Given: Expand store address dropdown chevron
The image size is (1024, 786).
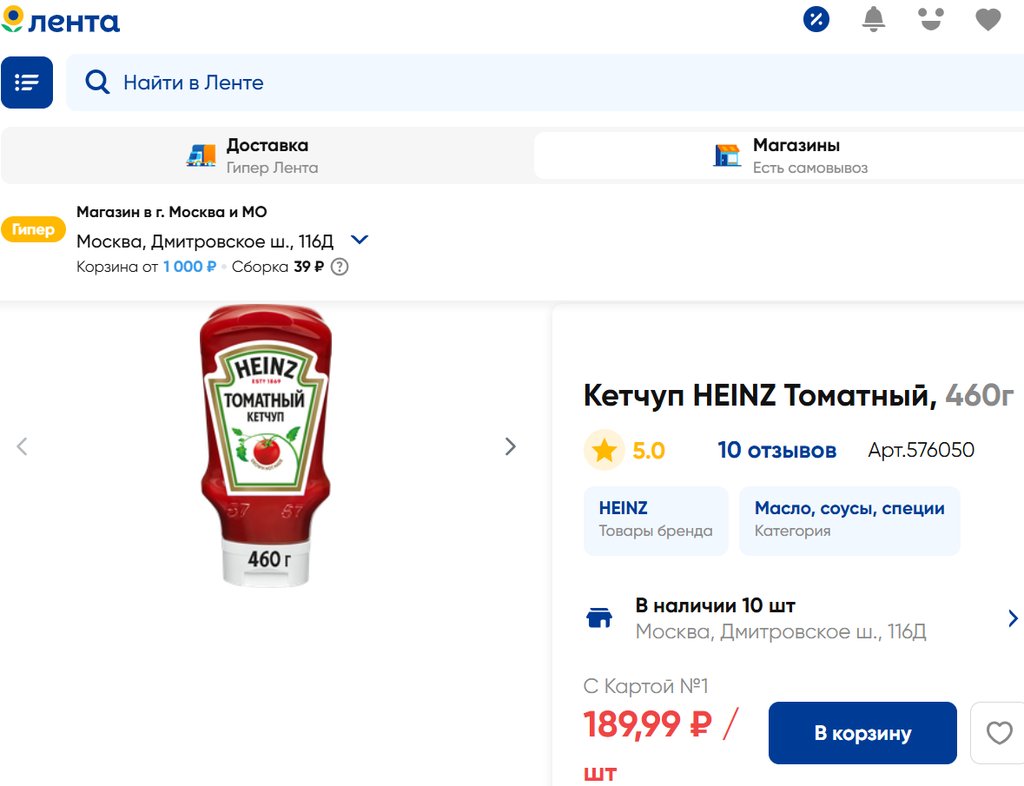Looking at the screenshot, I should pyautogui.click(x=359, y=240).
